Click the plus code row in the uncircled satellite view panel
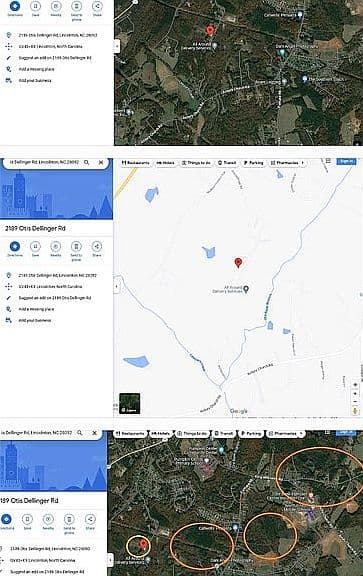Screen dimensions: 363x576 [50, 46]
